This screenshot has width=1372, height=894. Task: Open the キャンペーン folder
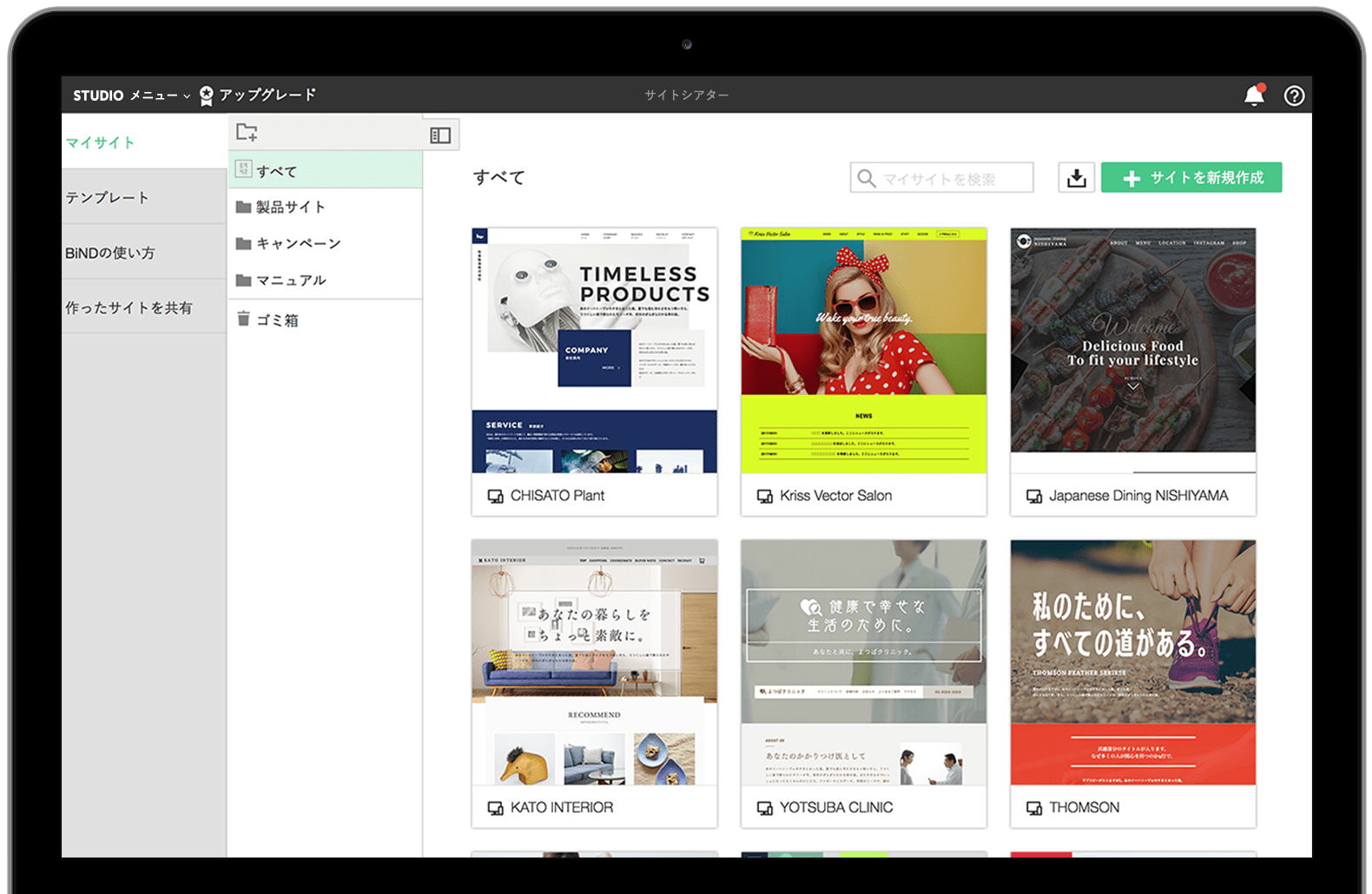pyautogui.click(x=298, y=244)
